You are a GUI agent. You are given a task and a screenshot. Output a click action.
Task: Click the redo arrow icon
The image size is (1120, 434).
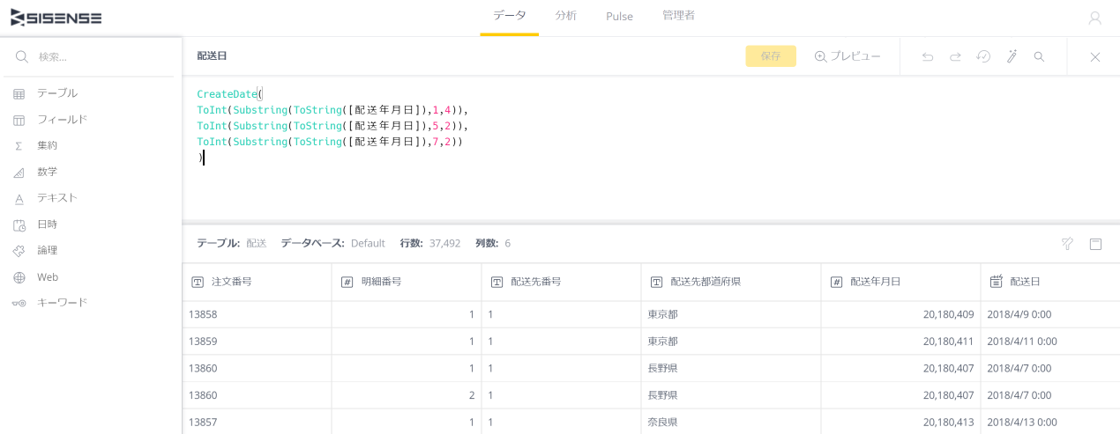click(955, 57)
